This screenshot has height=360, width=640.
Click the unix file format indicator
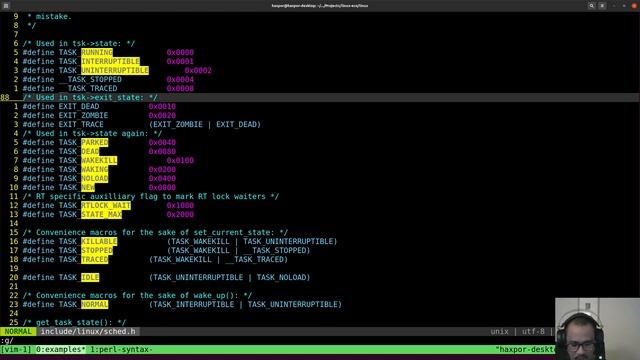click(500, 331)
